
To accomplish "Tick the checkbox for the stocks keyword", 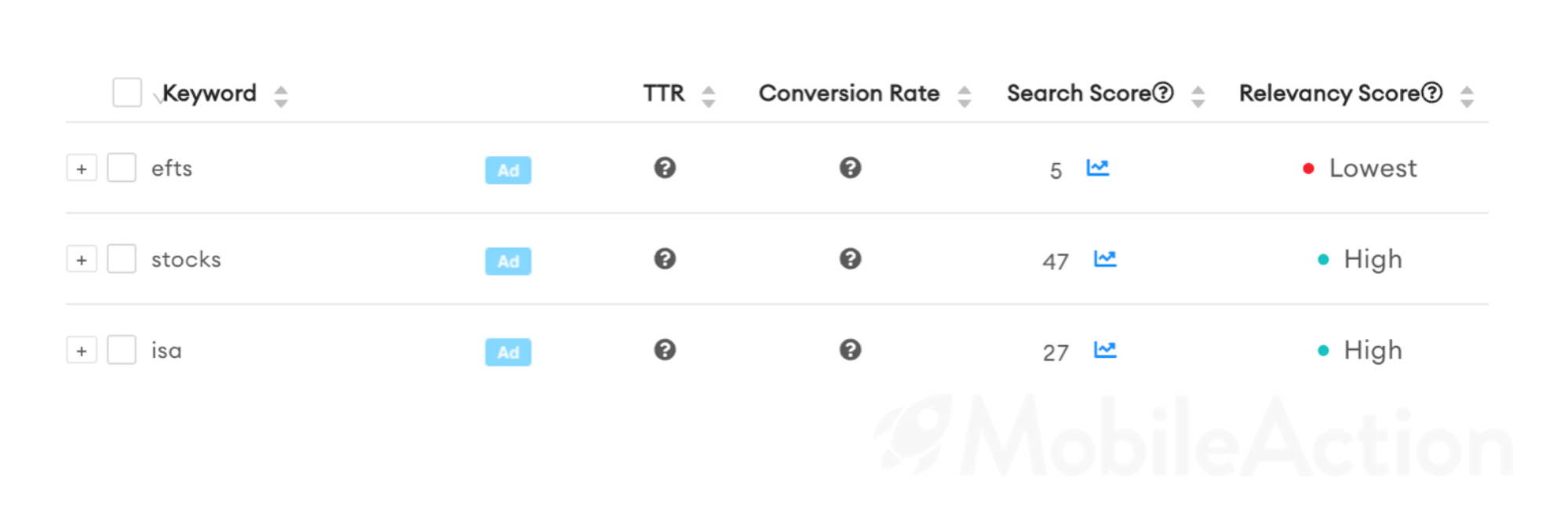I will (x=122, y=259).
